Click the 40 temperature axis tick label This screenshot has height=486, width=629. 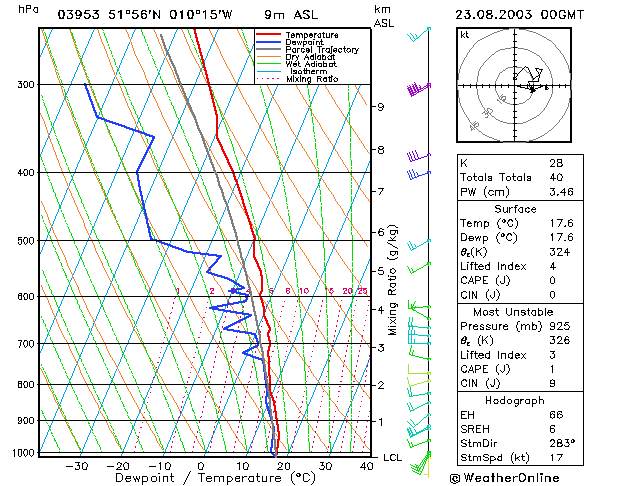coord(366,466)
